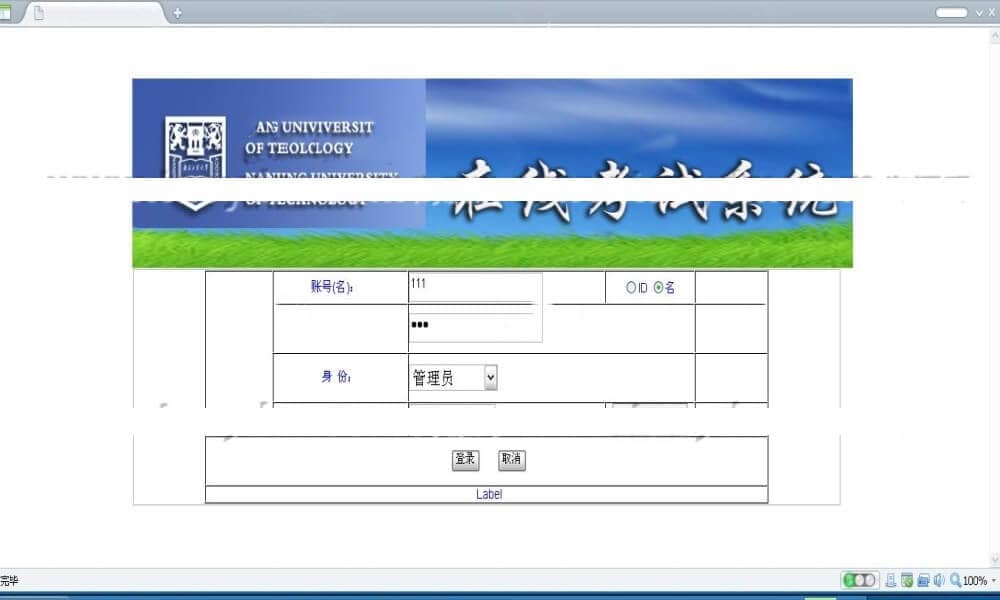Click the 完毕 status text

tap(9, 580)
